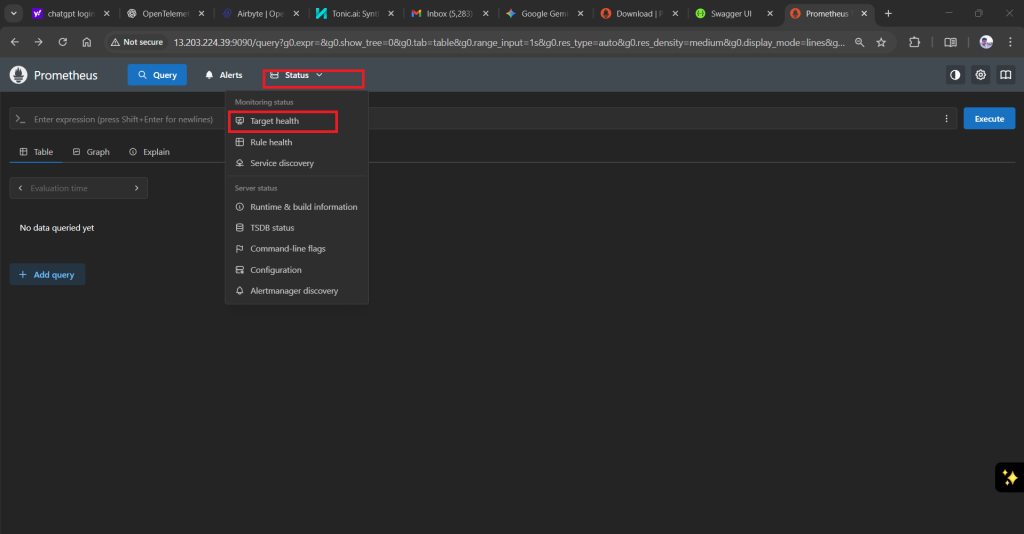This screenshot has height=534, width=1024.
Task: Click the zoom magnifier in address bar
Action: [x=859, y=42]
